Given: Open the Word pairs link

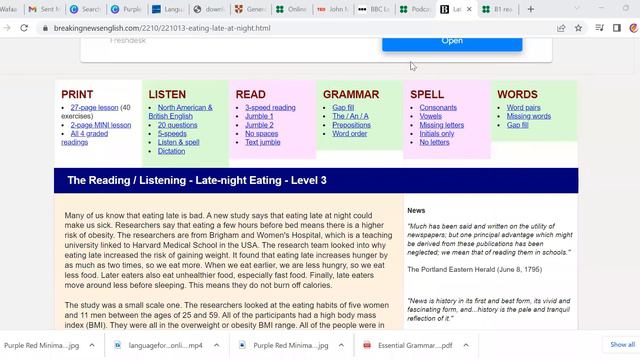Looking at the screenshot, I should click(523, 108).
